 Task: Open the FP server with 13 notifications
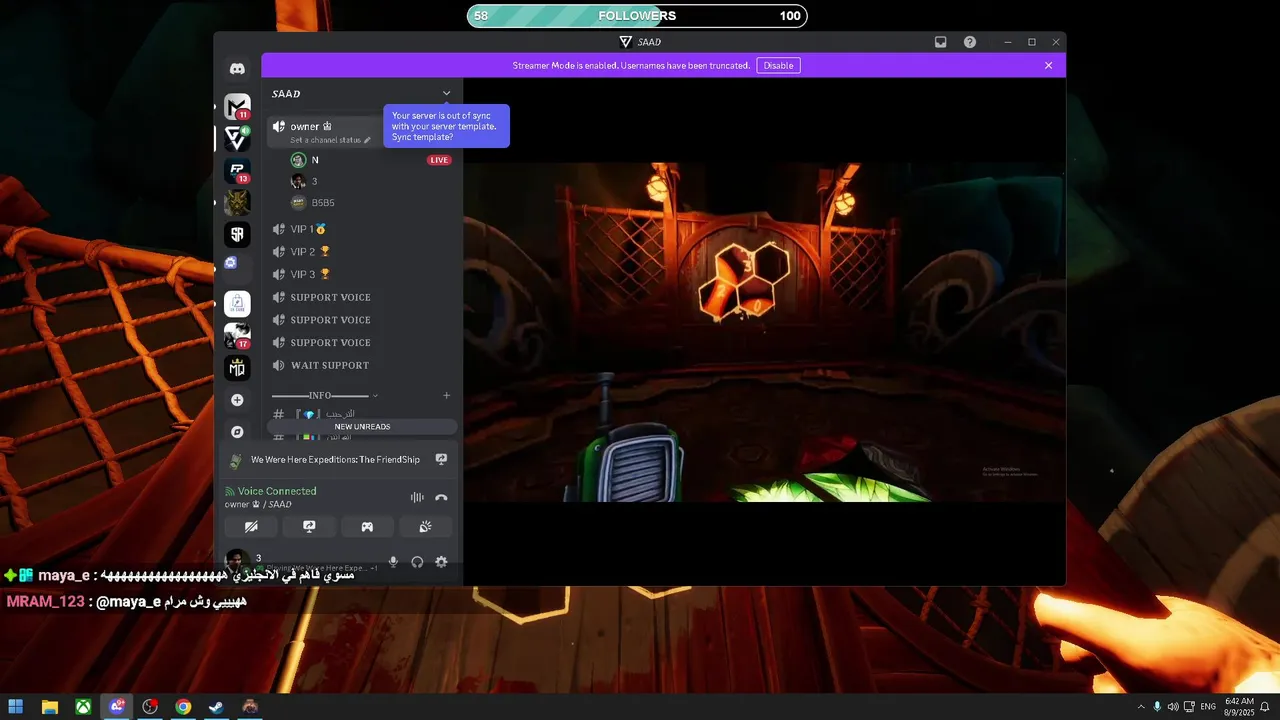tap(237, 170)
